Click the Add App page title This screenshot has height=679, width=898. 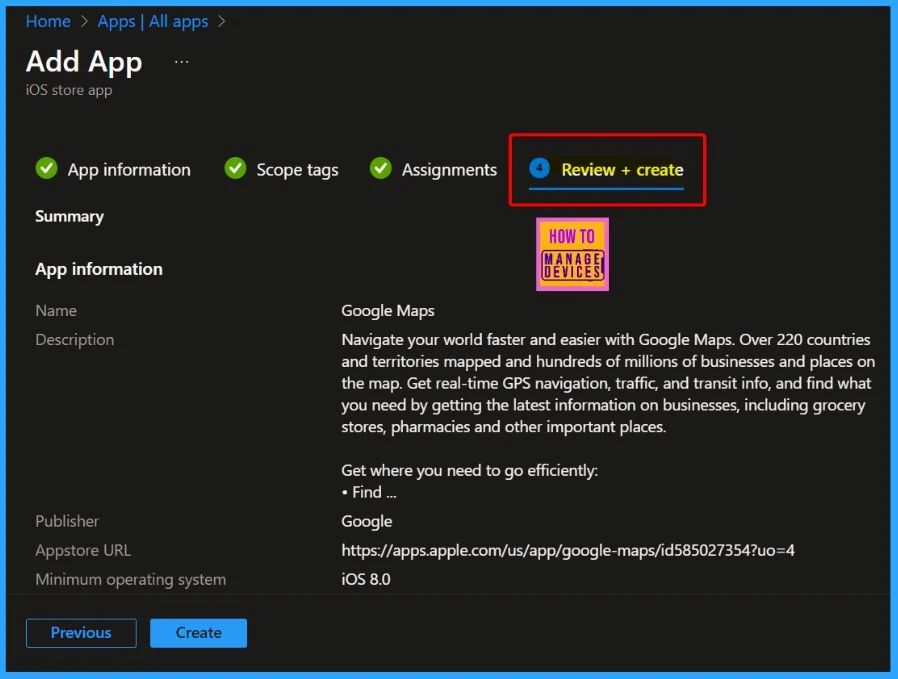pos(84,62)
